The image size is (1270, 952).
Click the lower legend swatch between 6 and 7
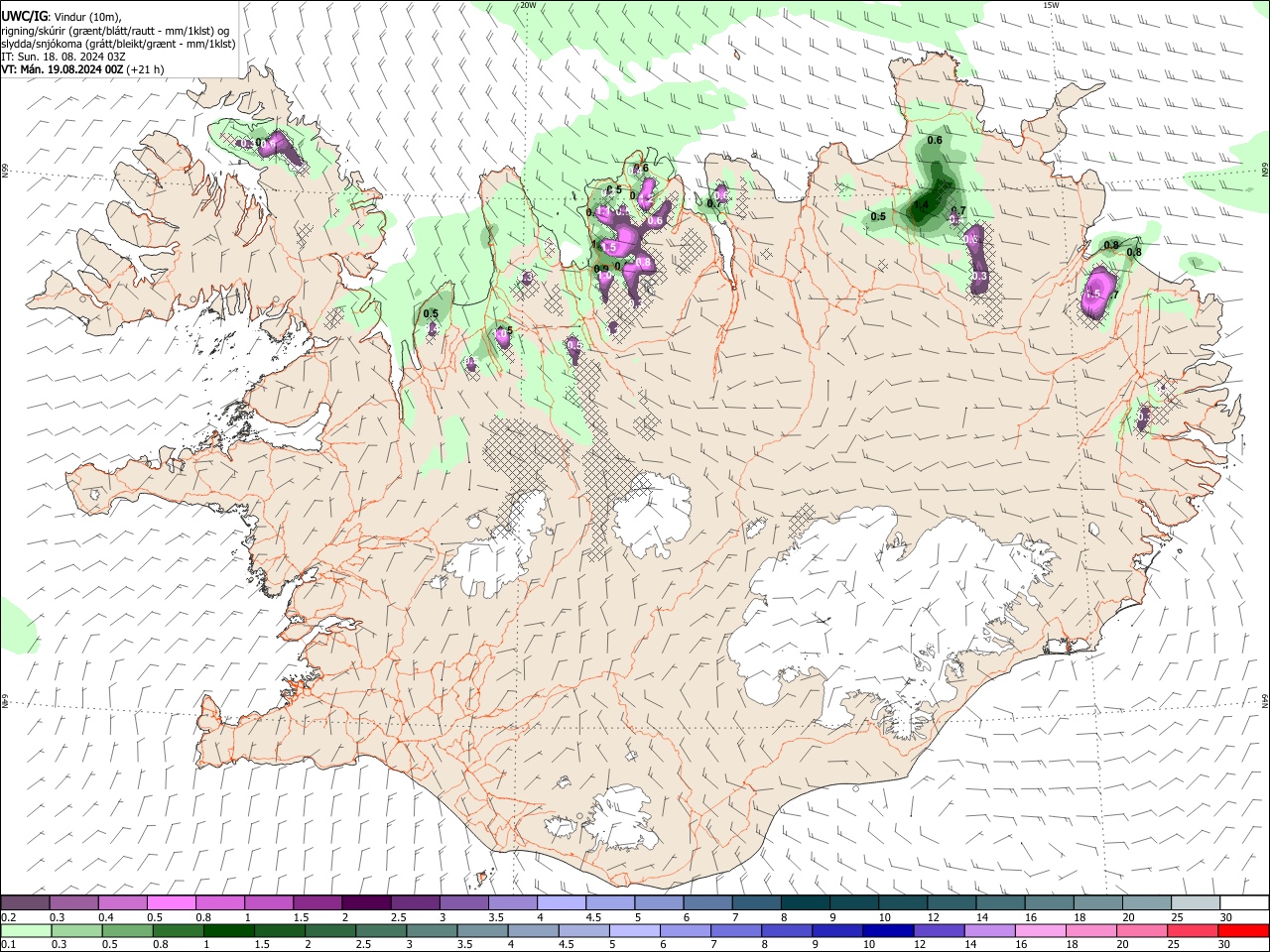pos(685,930)
